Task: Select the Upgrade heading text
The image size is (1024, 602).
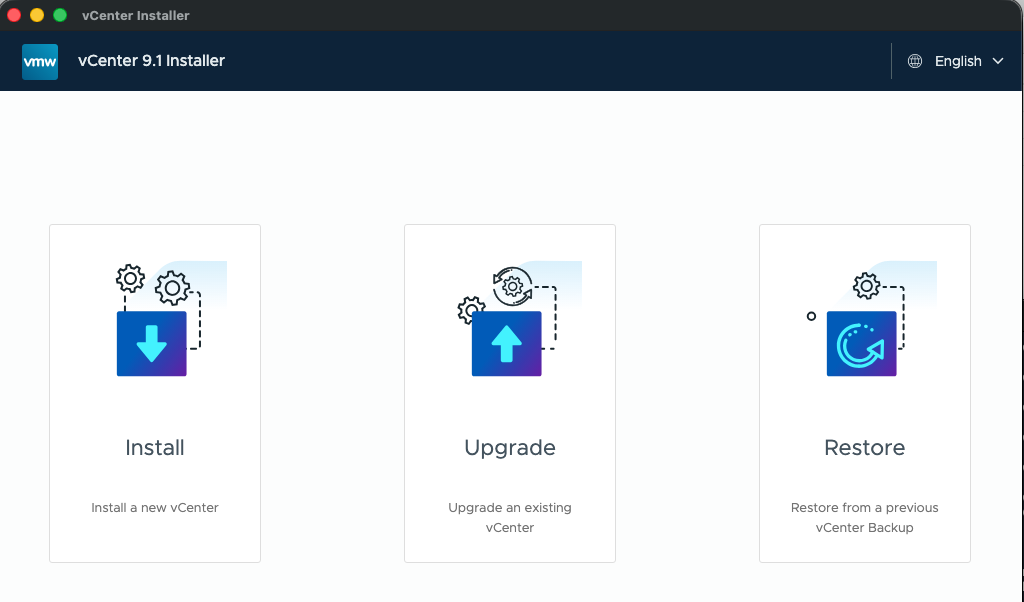Action: click(x=510, y=449)
